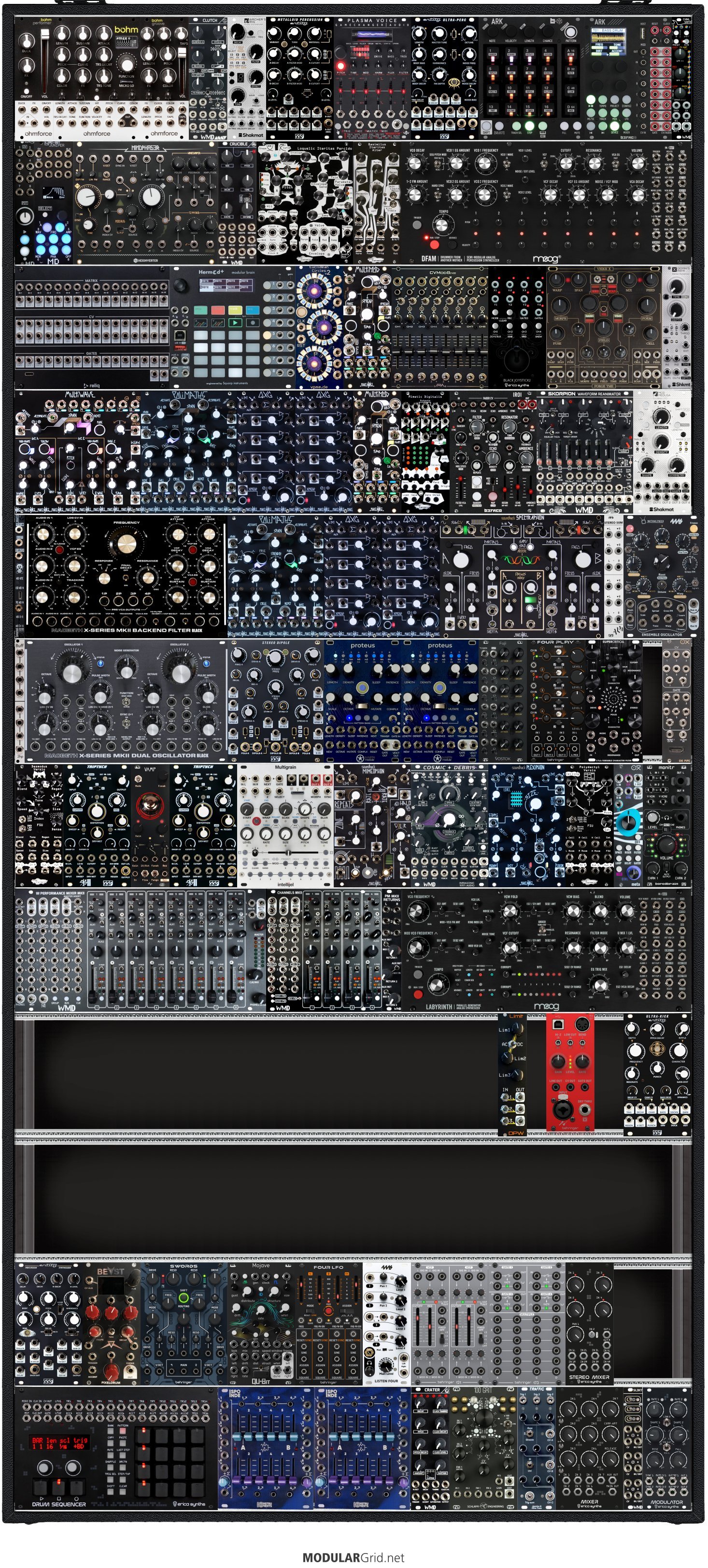
Task: Open the Four LFO module
Action: (329, 1324)
